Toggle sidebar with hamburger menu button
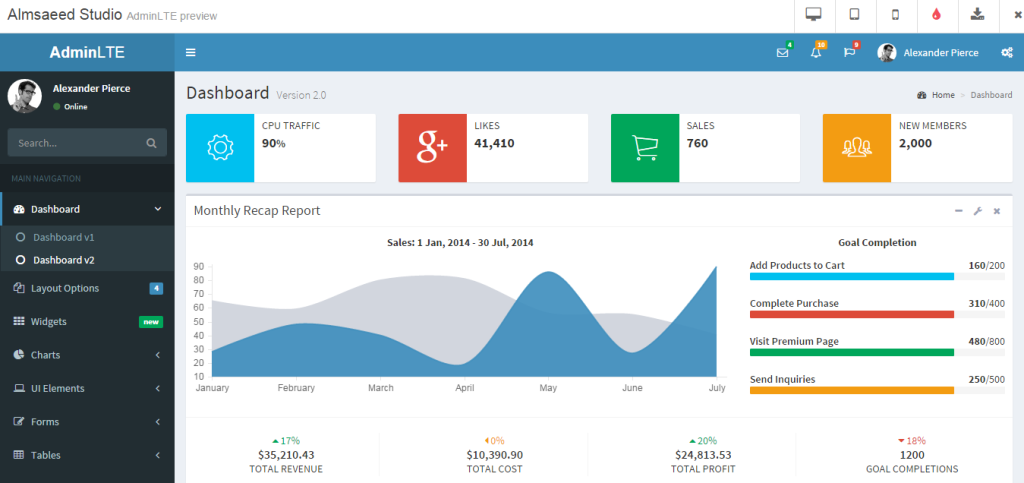The image size is (1024, 483). point(191,53)
